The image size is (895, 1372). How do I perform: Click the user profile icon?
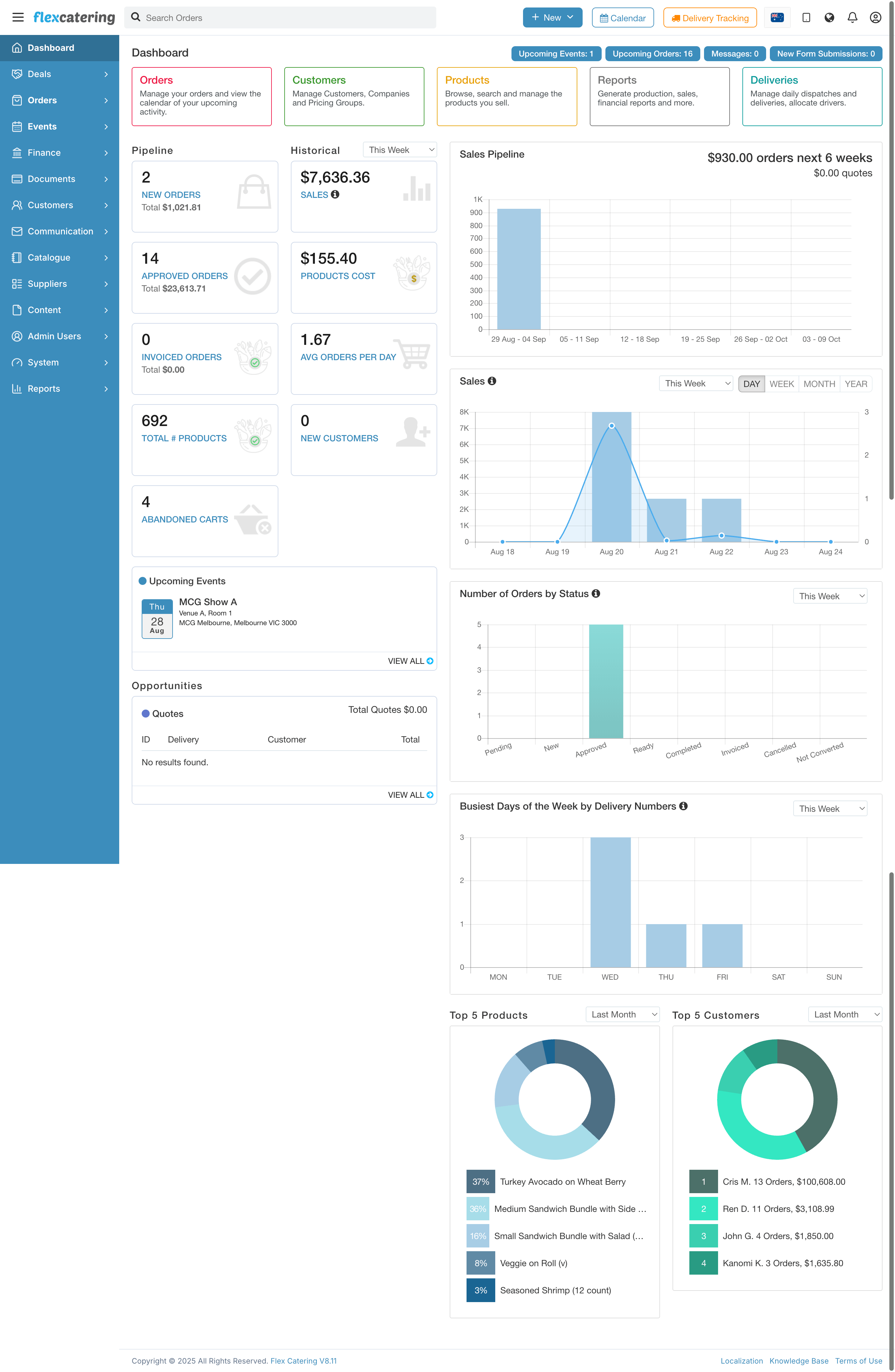tap(875, 17)
